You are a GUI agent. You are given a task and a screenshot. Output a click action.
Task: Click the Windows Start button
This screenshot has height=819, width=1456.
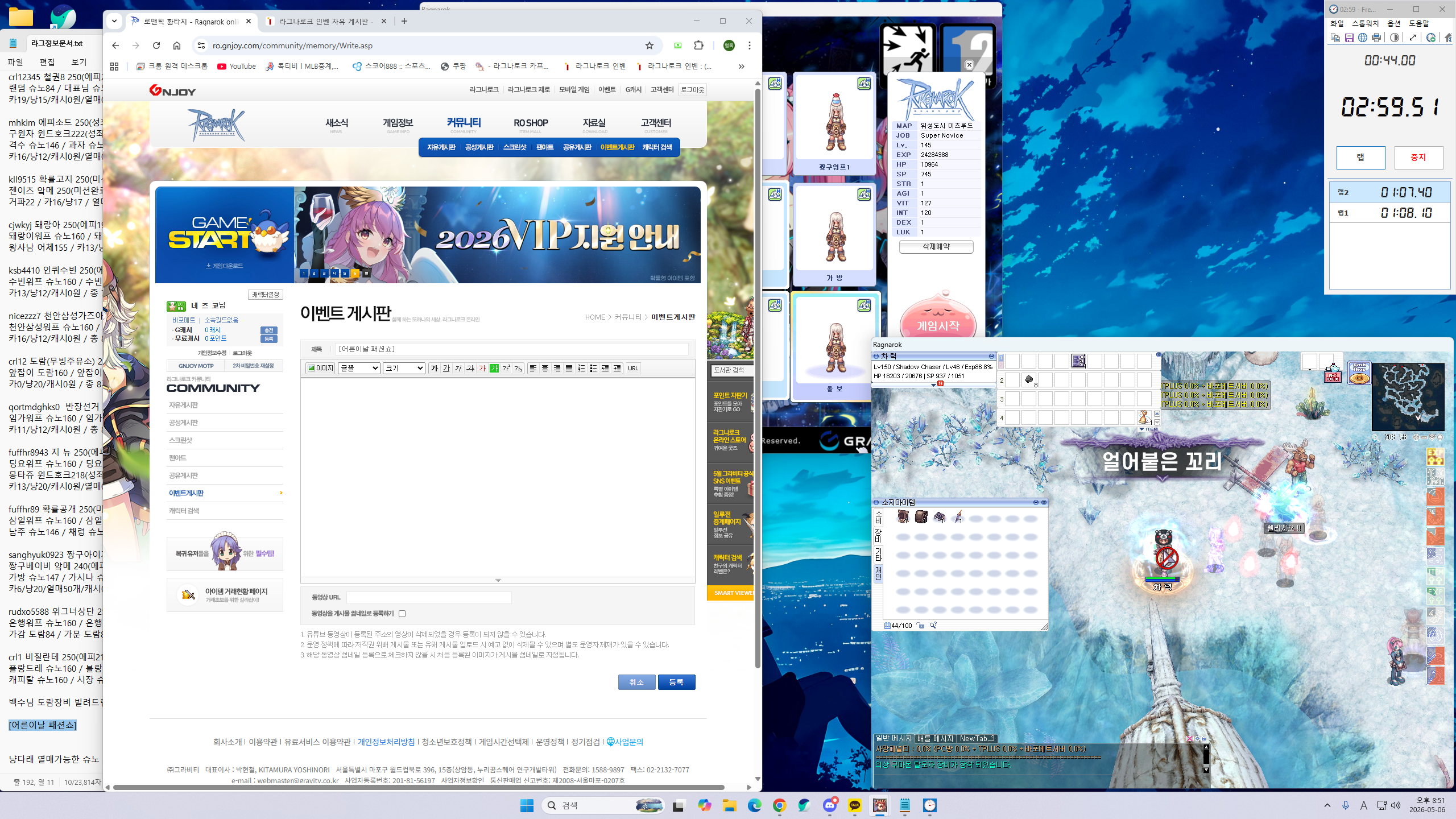point(527,805)
